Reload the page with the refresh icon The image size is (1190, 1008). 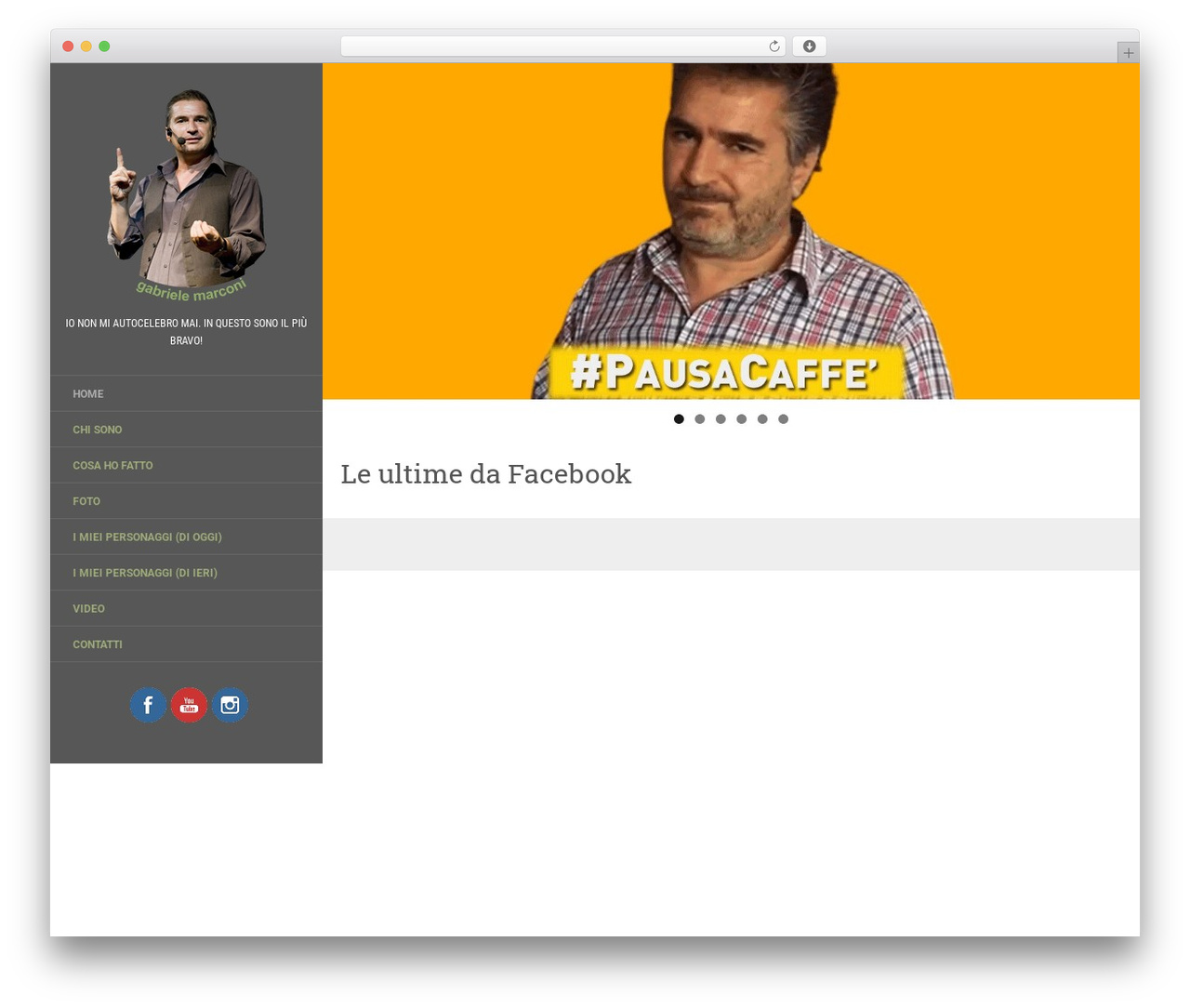(x=773, y=46)
